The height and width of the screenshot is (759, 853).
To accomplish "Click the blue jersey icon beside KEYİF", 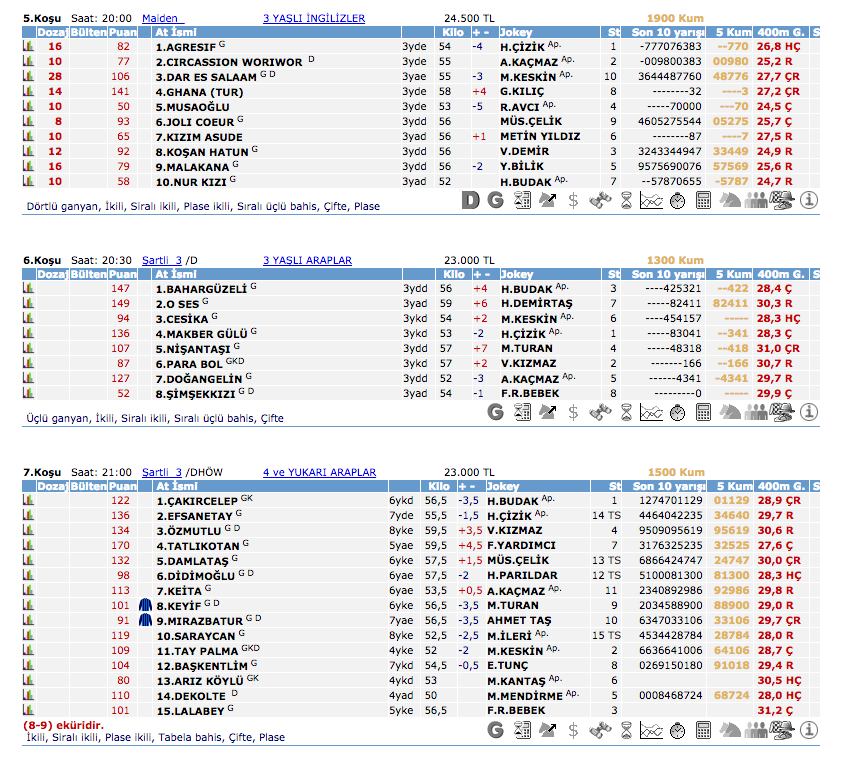I will (x=145, y=606).
